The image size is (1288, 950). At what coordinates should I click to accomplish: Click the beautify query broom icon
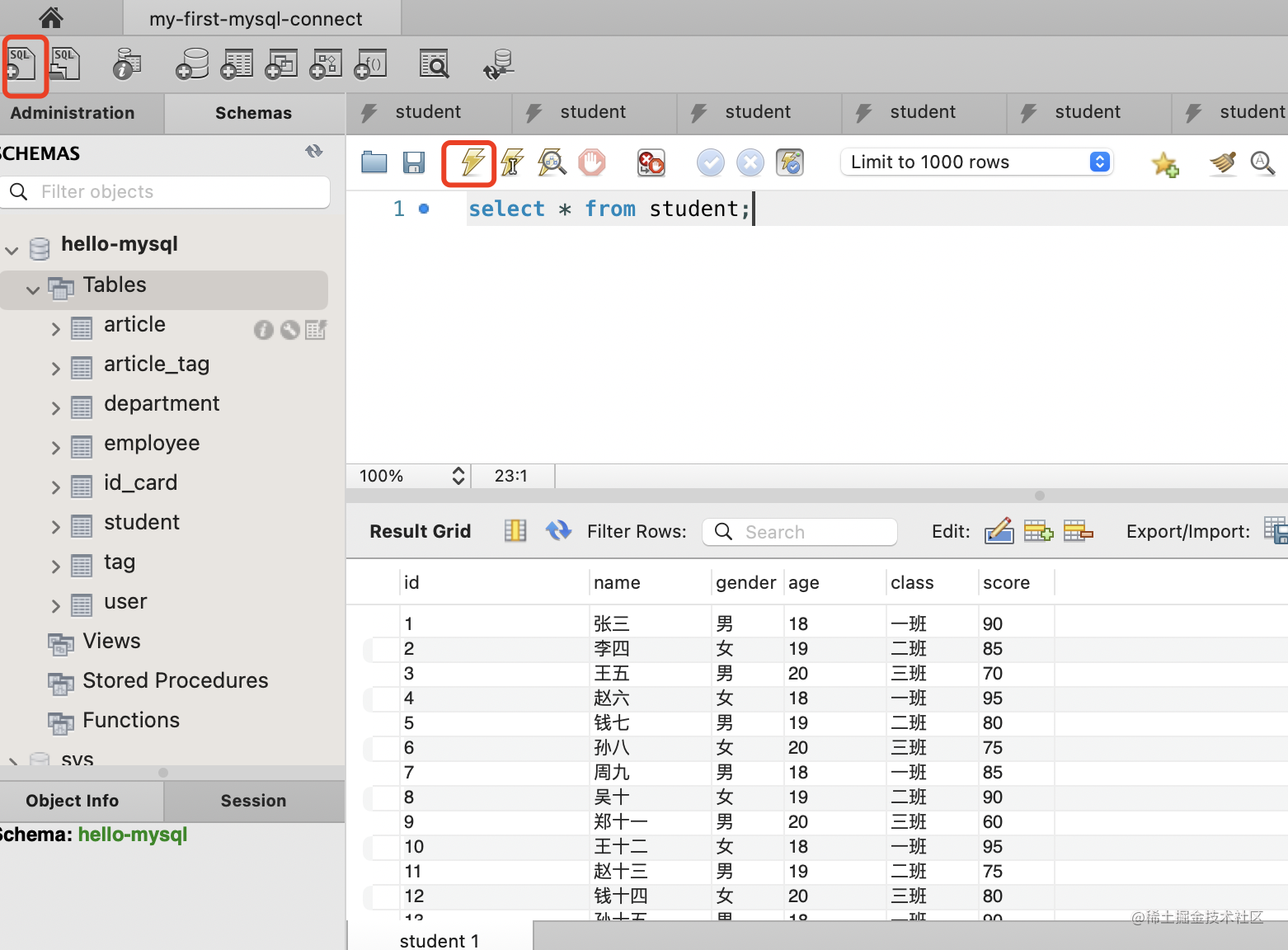[1222, 163]
